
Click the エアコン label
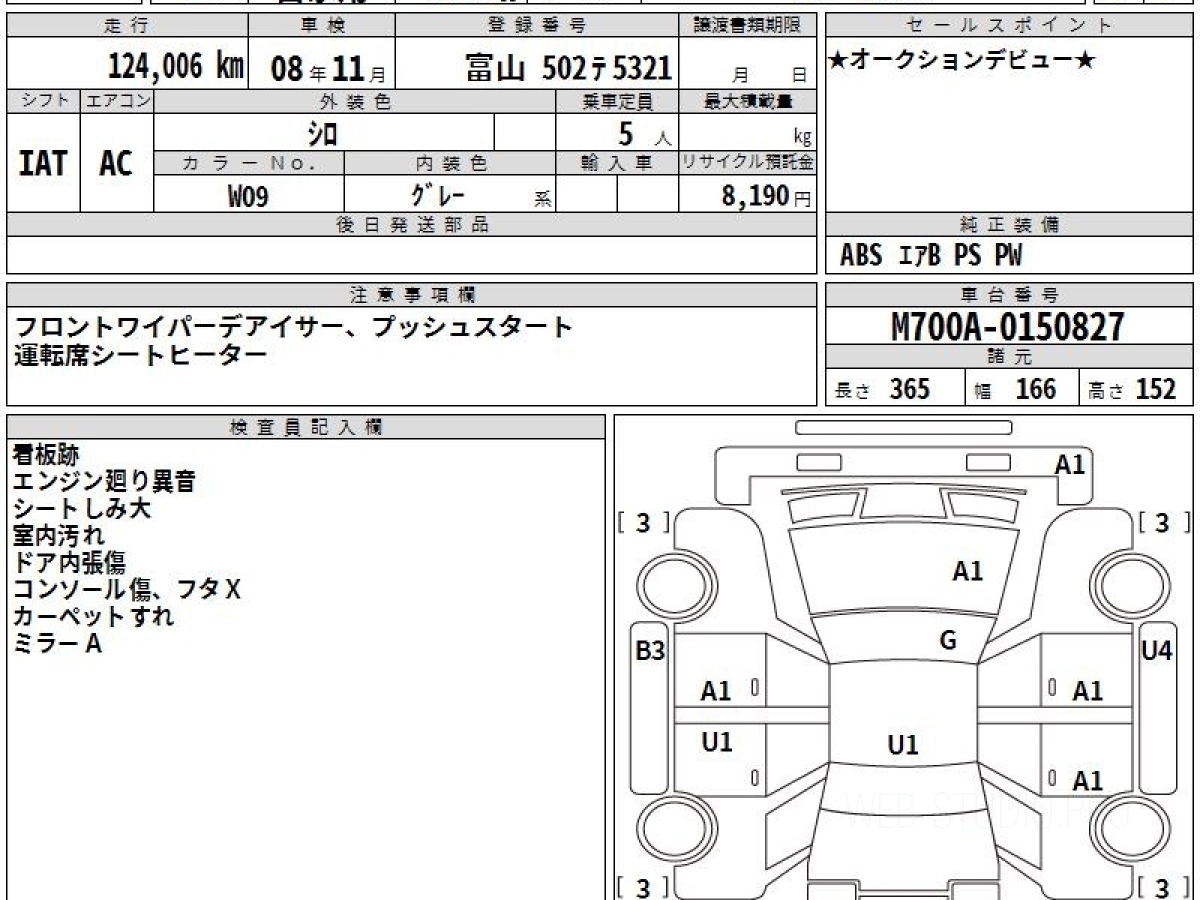(x=117, y=101)
